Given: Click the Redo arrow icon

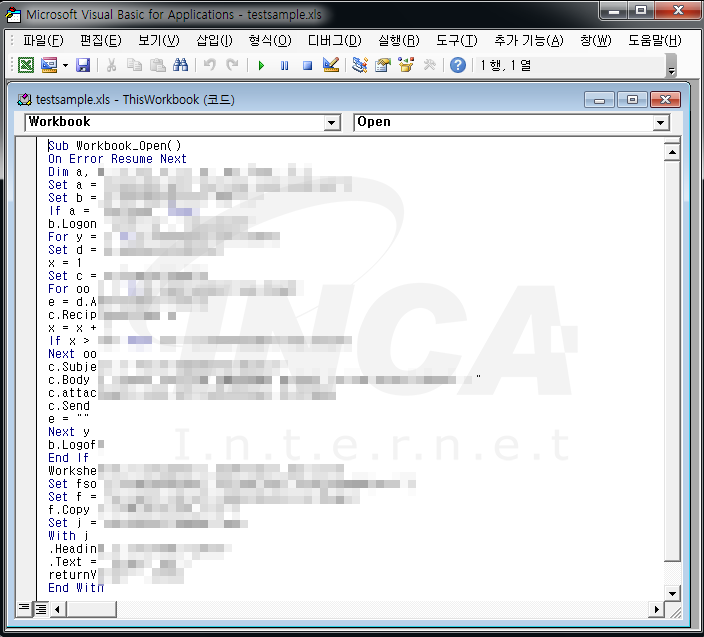Looking at the screenshot, I should click(232, 66).
